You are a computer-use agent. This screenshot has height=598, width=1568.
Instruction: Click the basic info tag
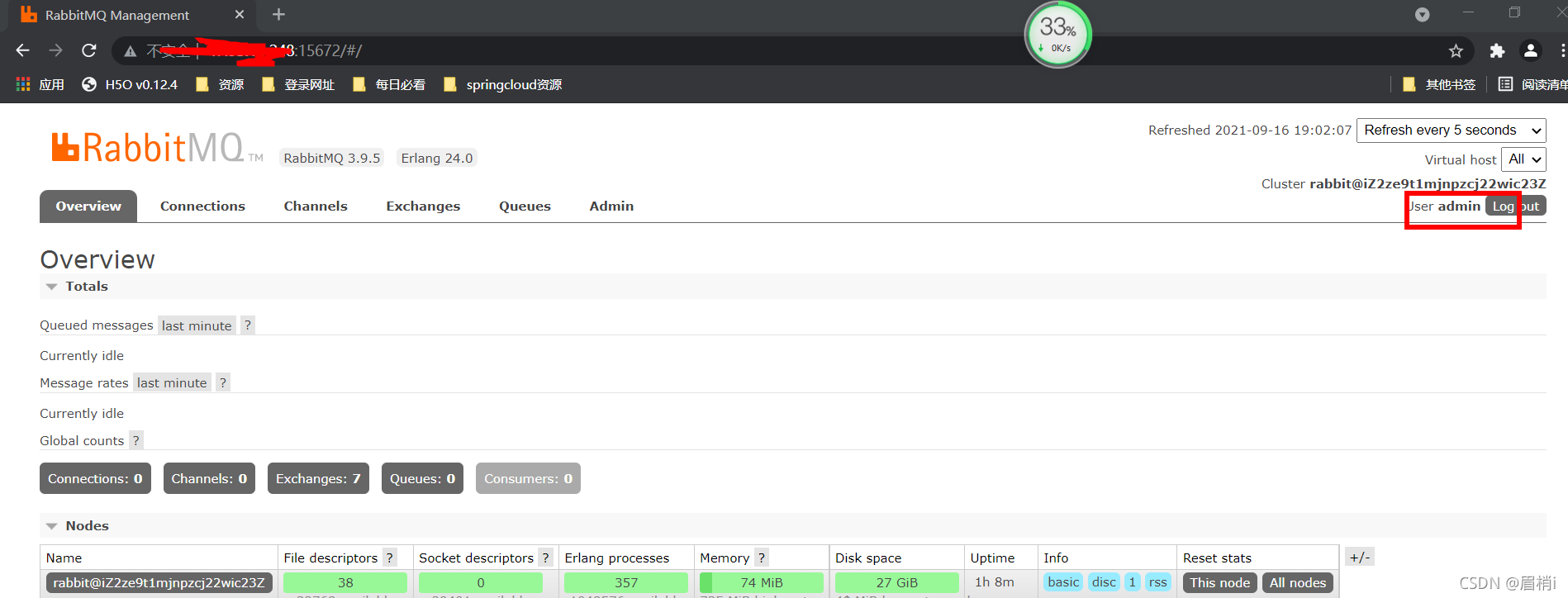1063,582
